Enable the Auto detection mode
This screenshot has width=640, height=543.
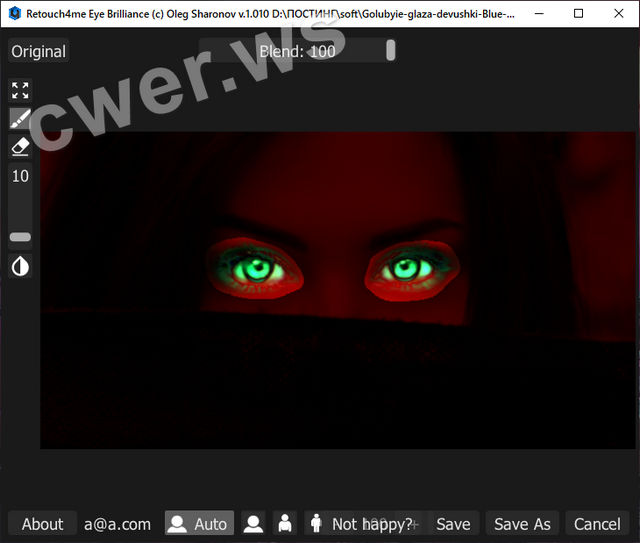point(198,524)
